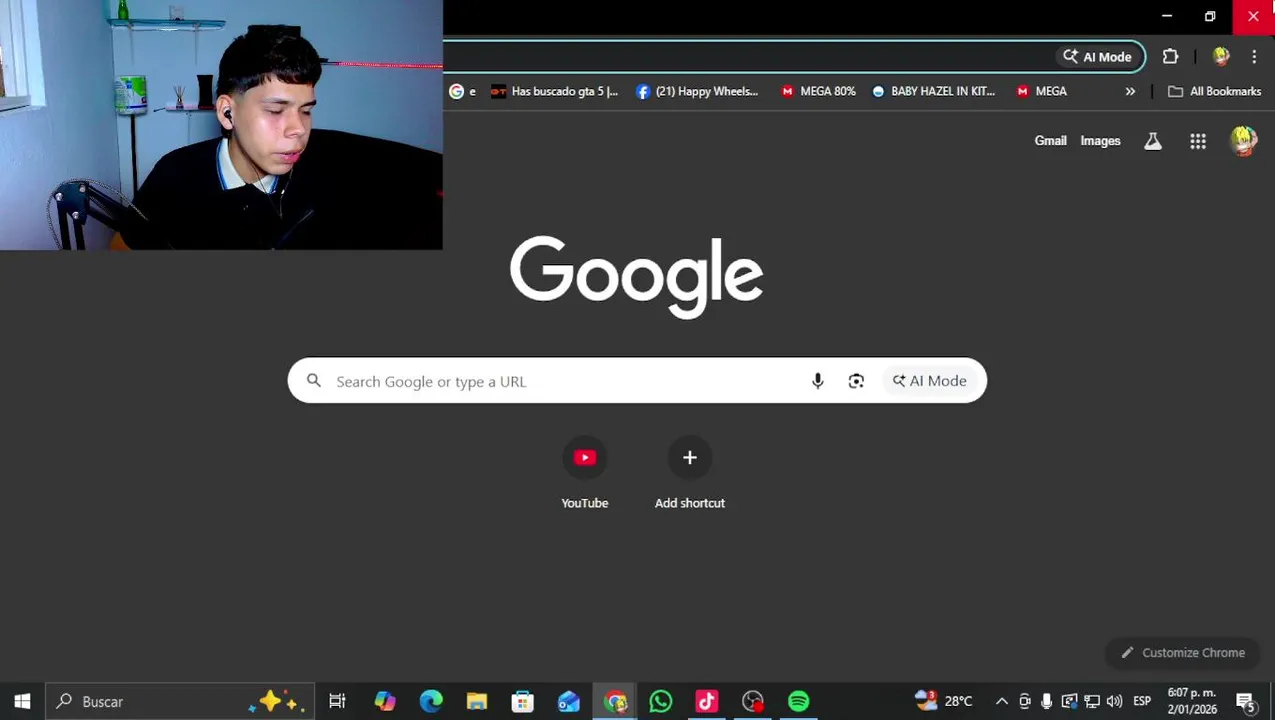Open the 'Has buscado gta 5' bookmark
This screenshot has height=720, width=1275.
[554, 91]
